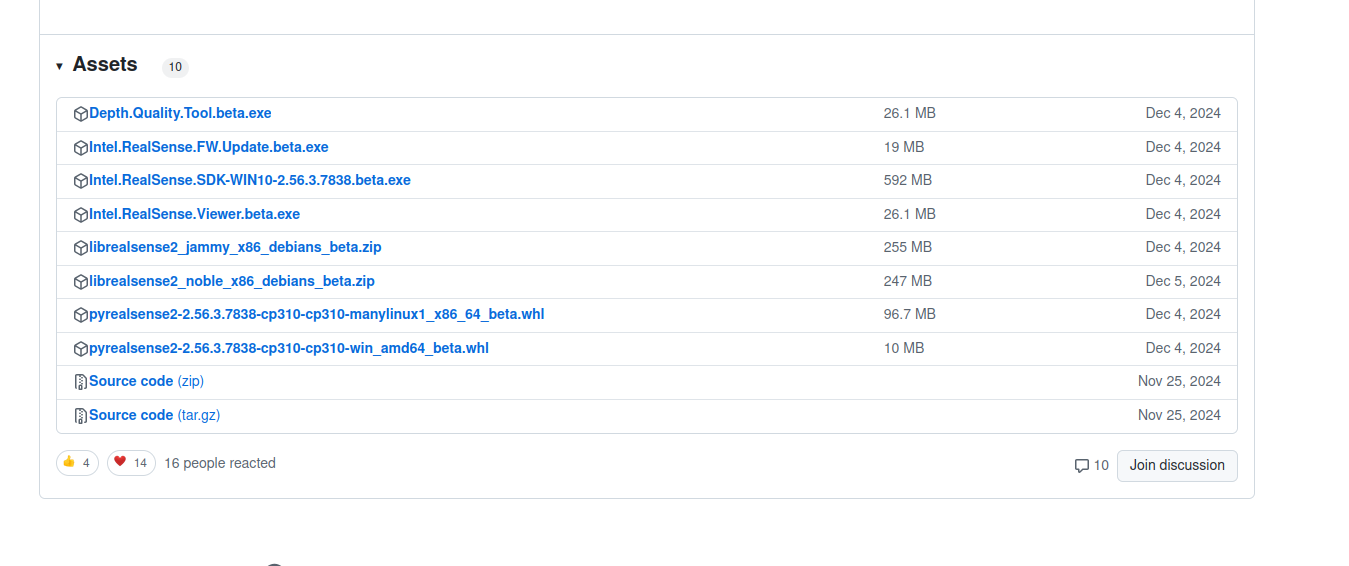The width and height of the screenshot is (1349, 566).
Task: Click the package icon beside Depth.Quality.Tool.beta.exe
Action: point(81,114)
